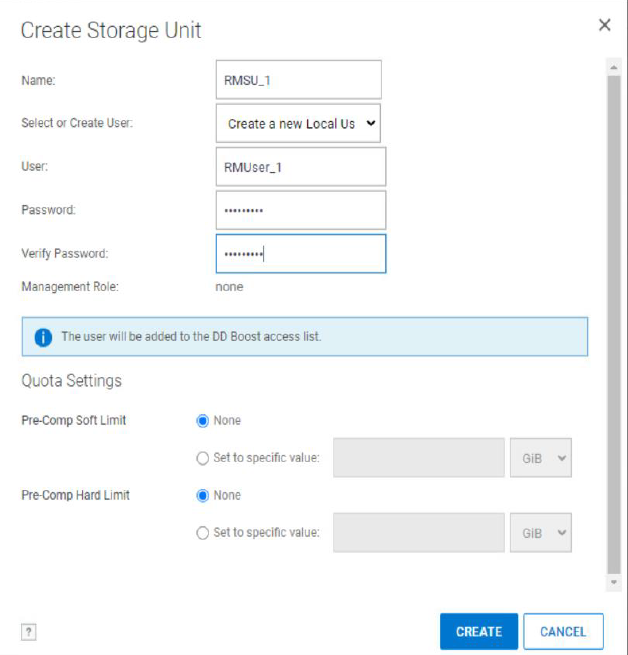
Task: Click the blue info icon
Action: pos(43,337)
